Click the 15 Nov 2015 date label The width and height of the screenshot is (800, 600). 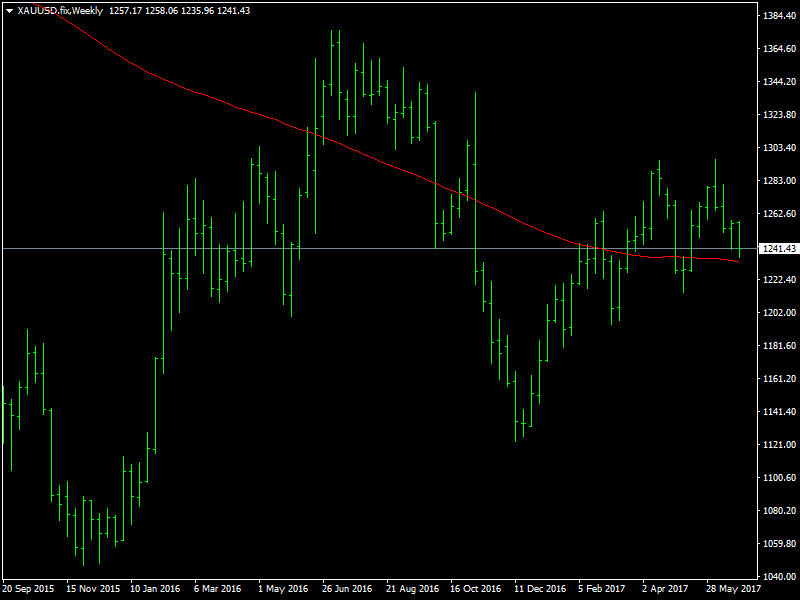[93, 589]
